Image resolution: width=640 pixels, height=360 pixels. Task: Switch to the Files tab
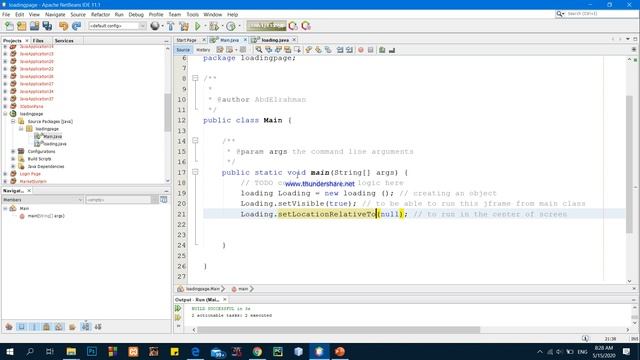click(x=38, y=41)
